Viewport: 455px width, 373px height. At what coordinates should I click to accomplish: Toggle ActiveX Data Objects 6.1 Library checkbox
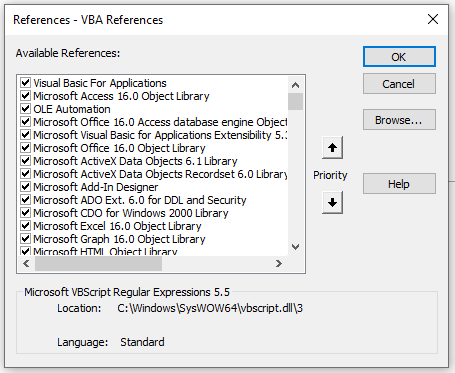(25, 161)
